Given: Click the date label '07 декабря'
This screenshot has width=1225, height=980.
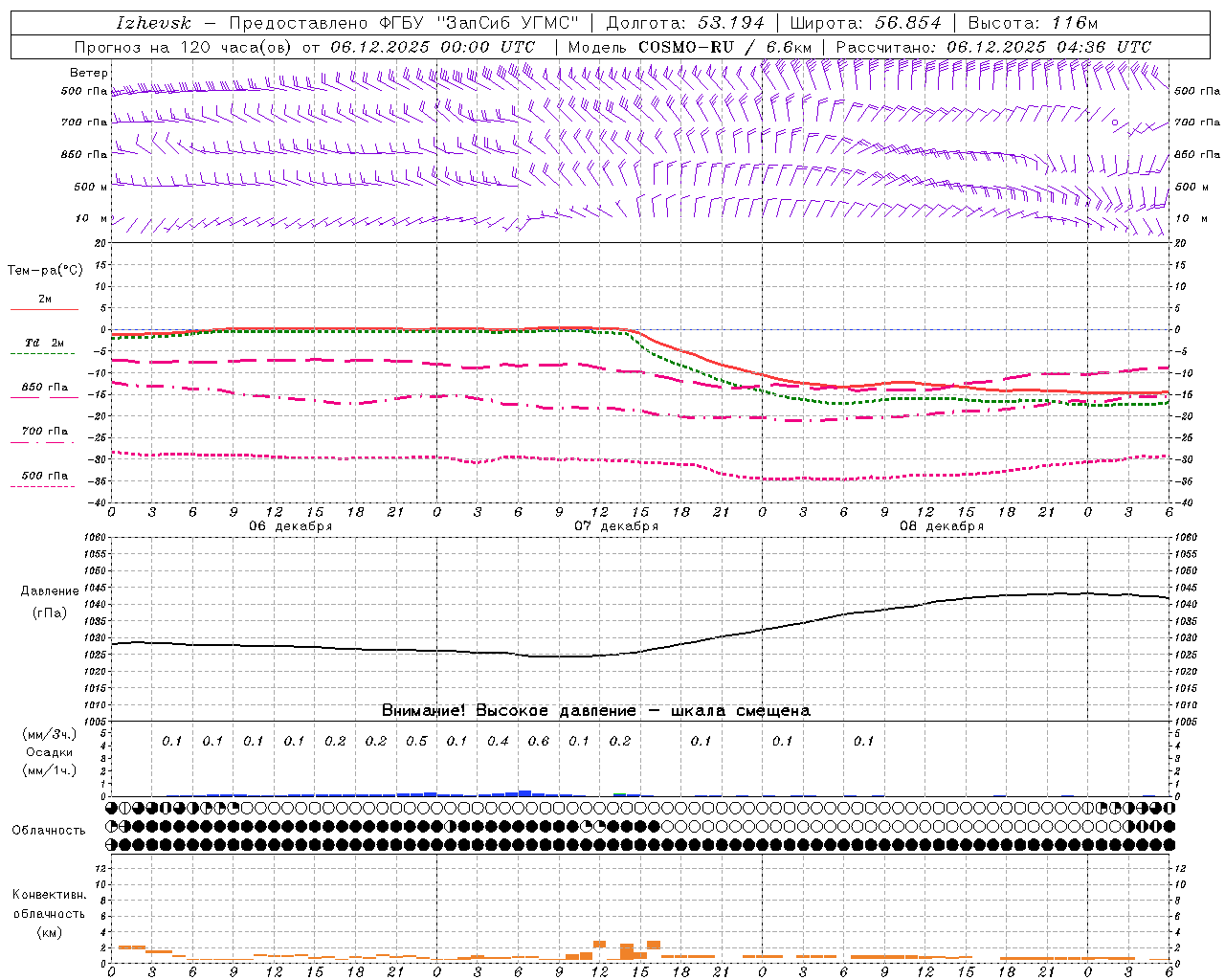Looking at the screenshot, I should point(616,526).
